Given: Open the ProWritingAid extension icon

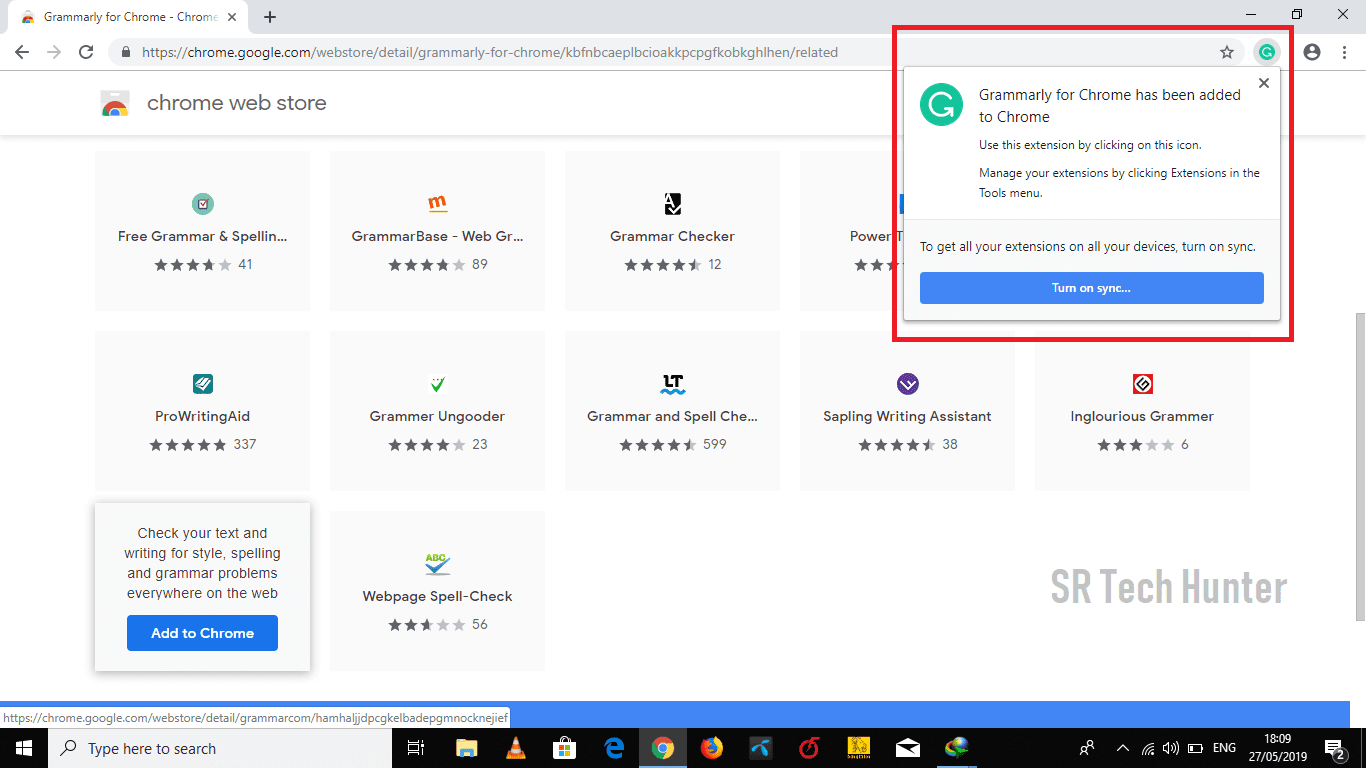Looking at the screenshot, I should click(202, 383).
